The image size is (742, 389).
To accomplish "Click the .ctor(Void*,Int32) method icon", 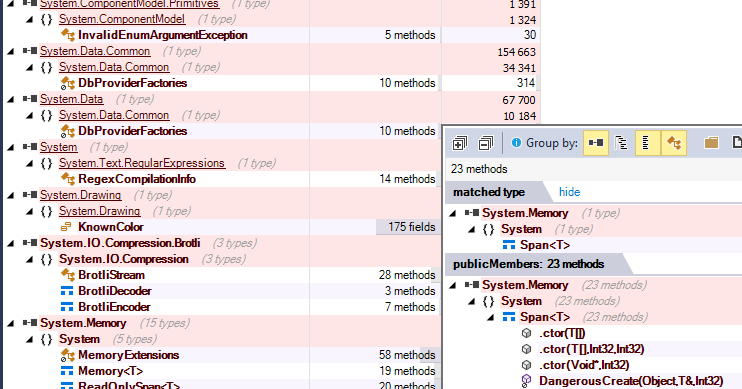I will (526, 365).
